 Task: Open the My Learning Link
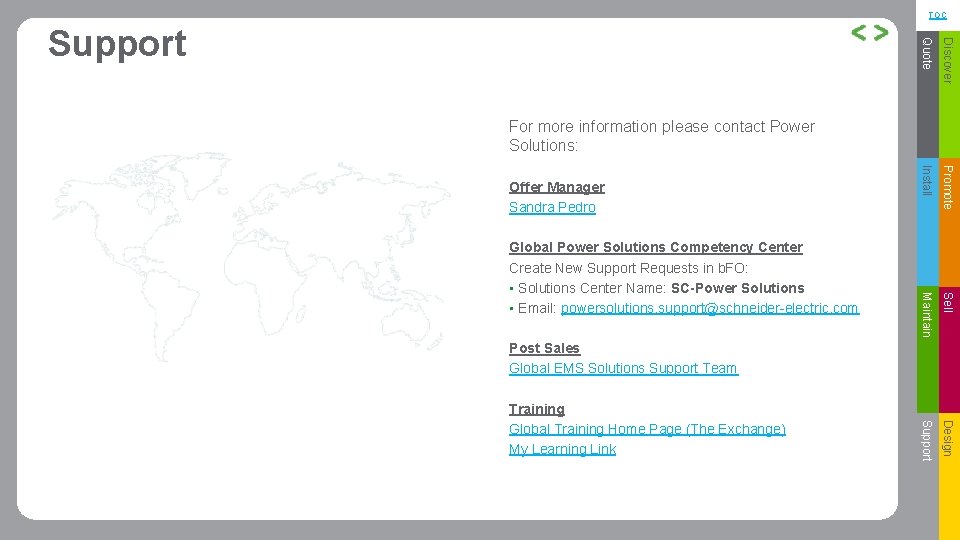point(562,449)
